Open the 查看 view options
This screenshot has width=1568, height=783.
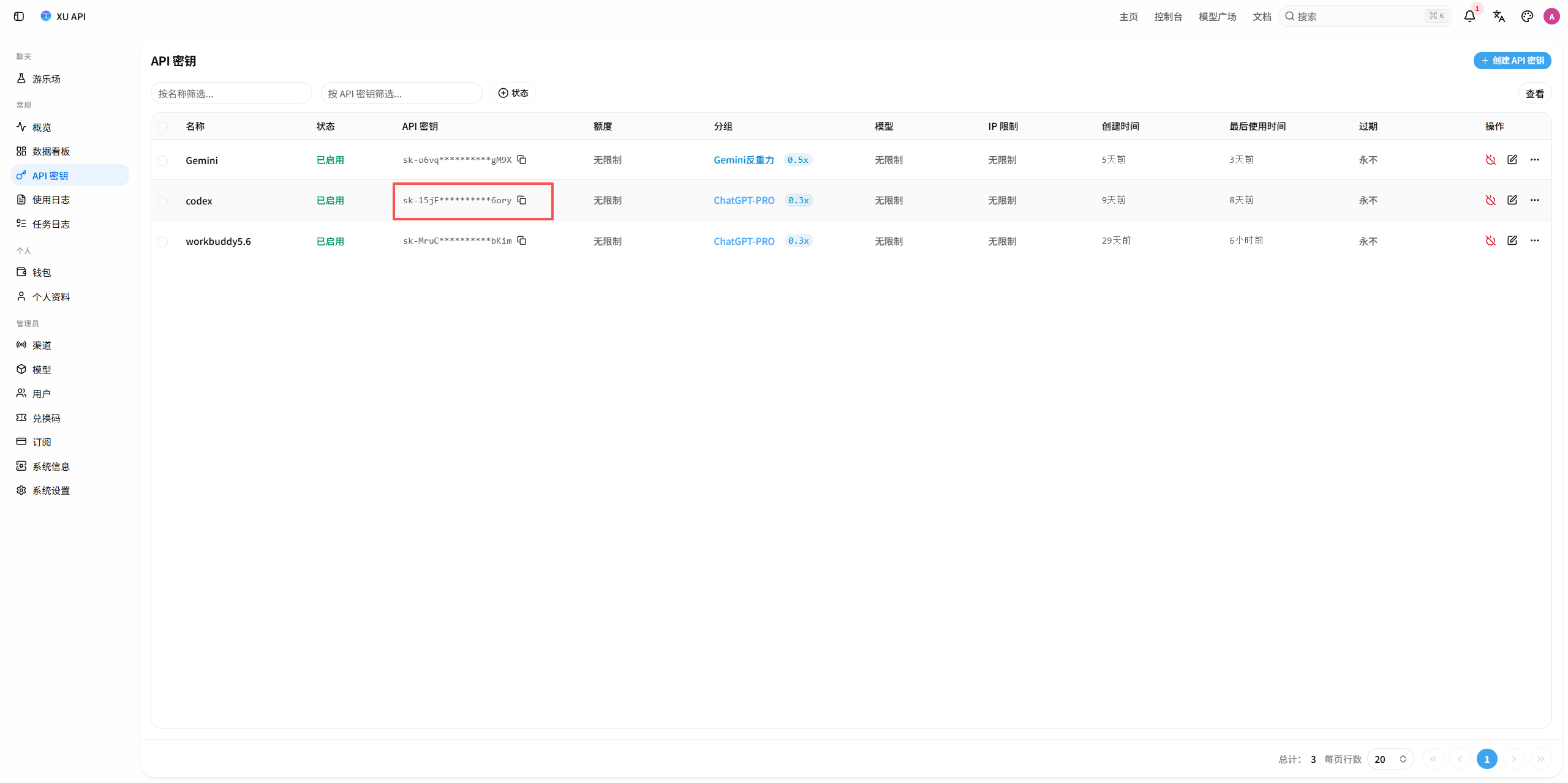pos(1535,94)
